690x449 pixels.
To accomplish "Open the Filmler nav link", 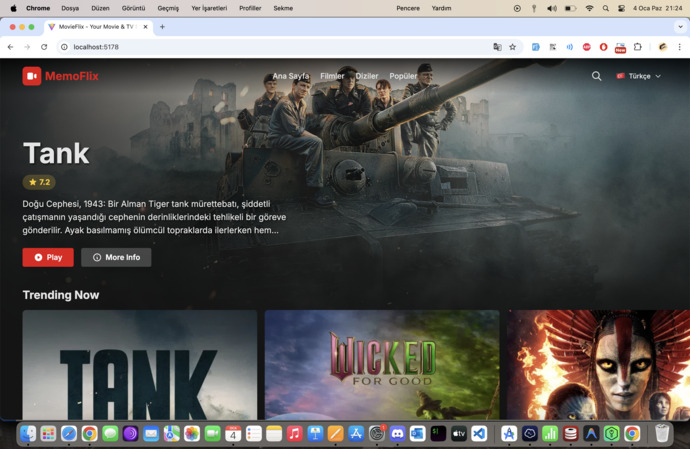I will coord(332,76).
